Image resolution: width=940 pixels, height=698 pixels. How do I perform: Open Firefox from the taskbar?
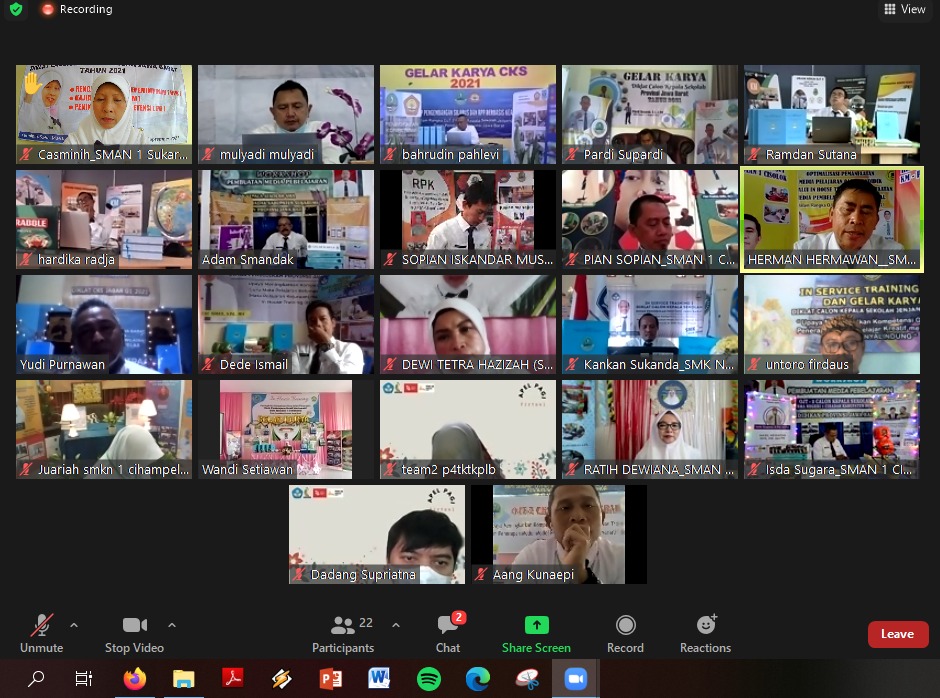coord(134,679)
